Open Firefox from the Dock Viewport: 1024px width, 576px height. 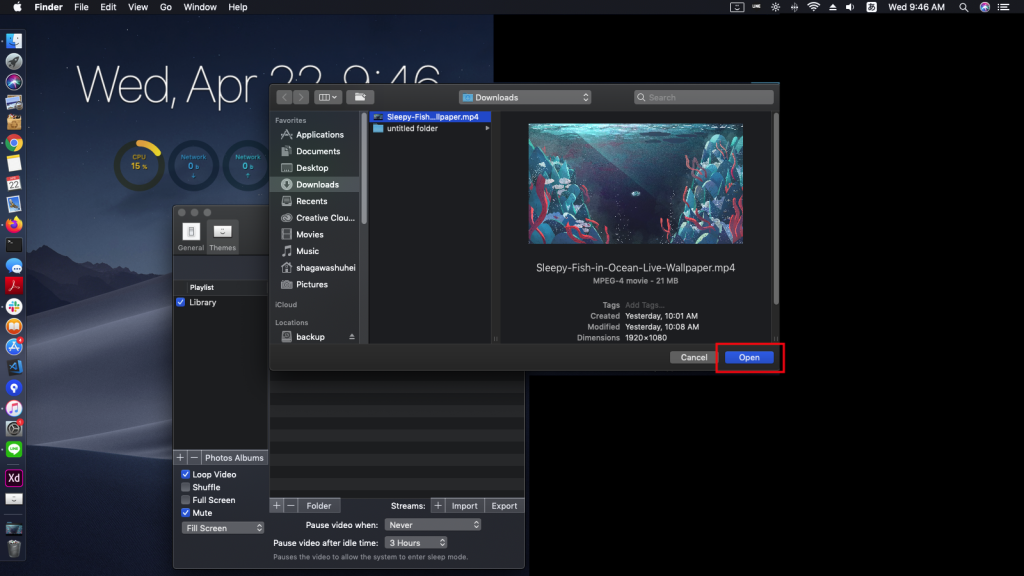point(14,225)
